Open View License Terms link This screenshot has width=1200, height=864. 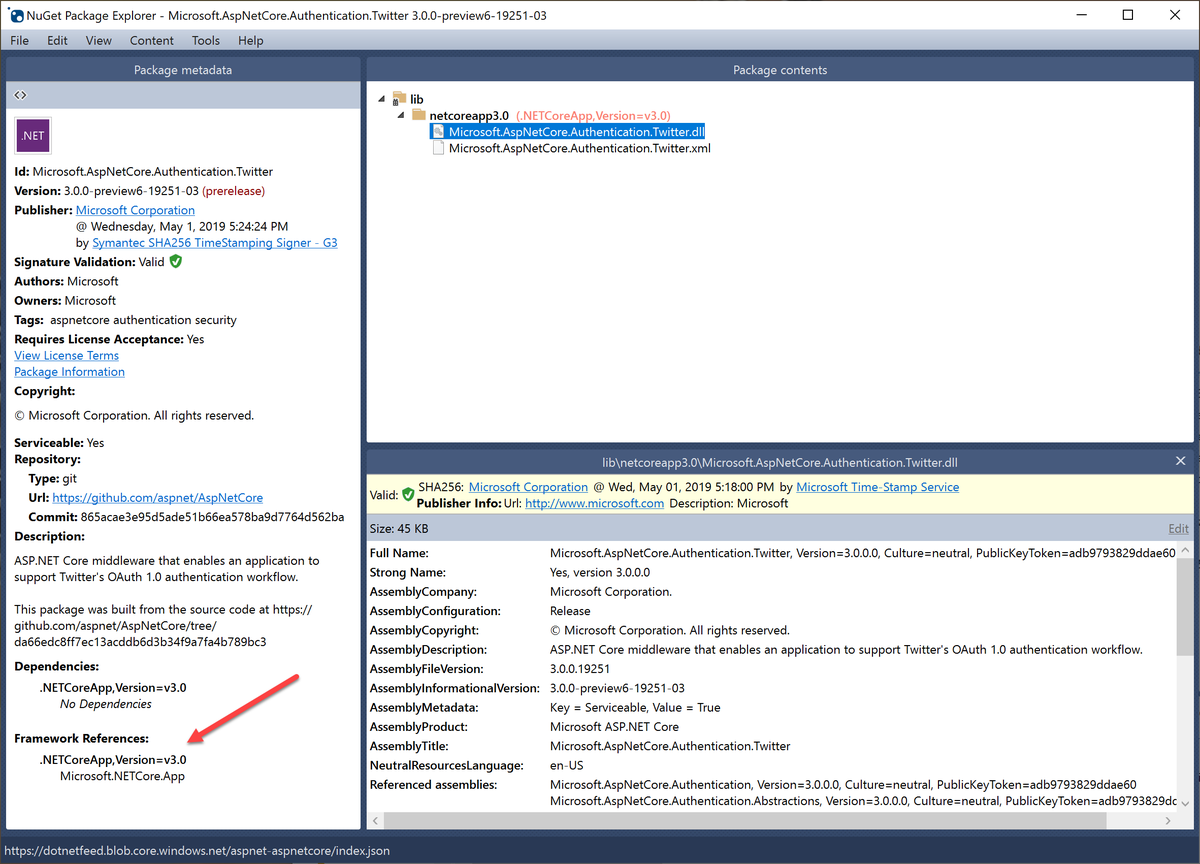pyautogui.click(x=66, y=355)
